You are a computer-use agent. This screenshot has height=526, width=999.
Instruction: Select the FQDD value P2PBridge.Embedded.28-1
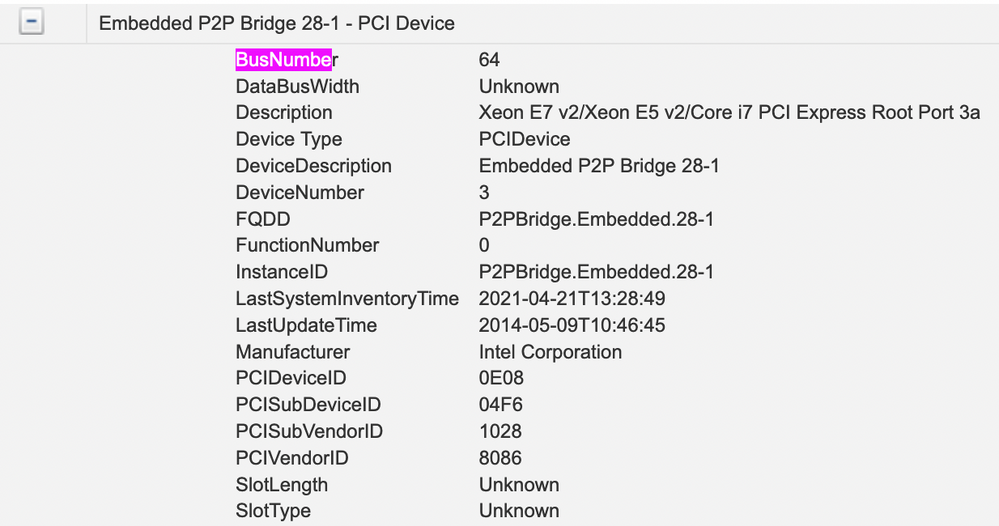pos(596,219)
